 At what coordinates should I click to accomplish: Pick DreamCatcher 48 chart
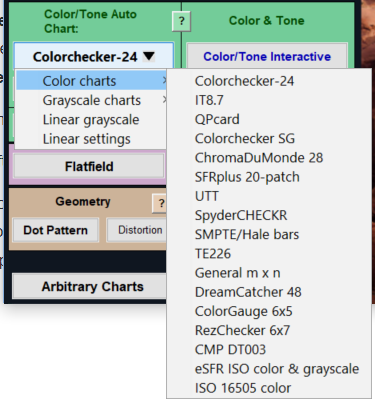click(269, 292)
